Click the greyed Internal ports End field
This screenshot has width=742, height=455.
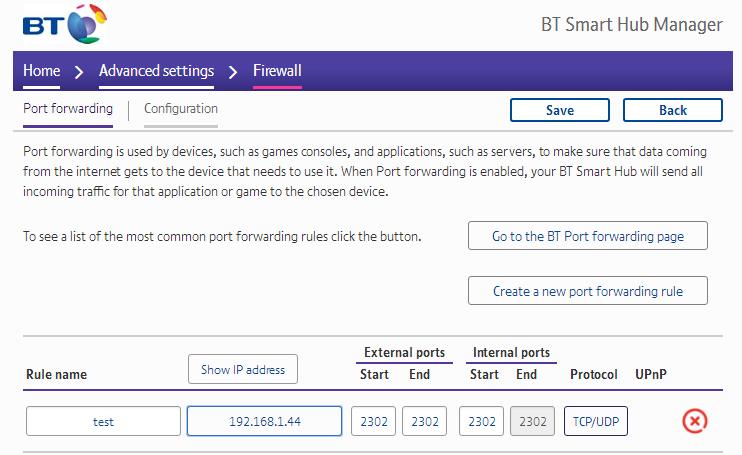[532, 421]
